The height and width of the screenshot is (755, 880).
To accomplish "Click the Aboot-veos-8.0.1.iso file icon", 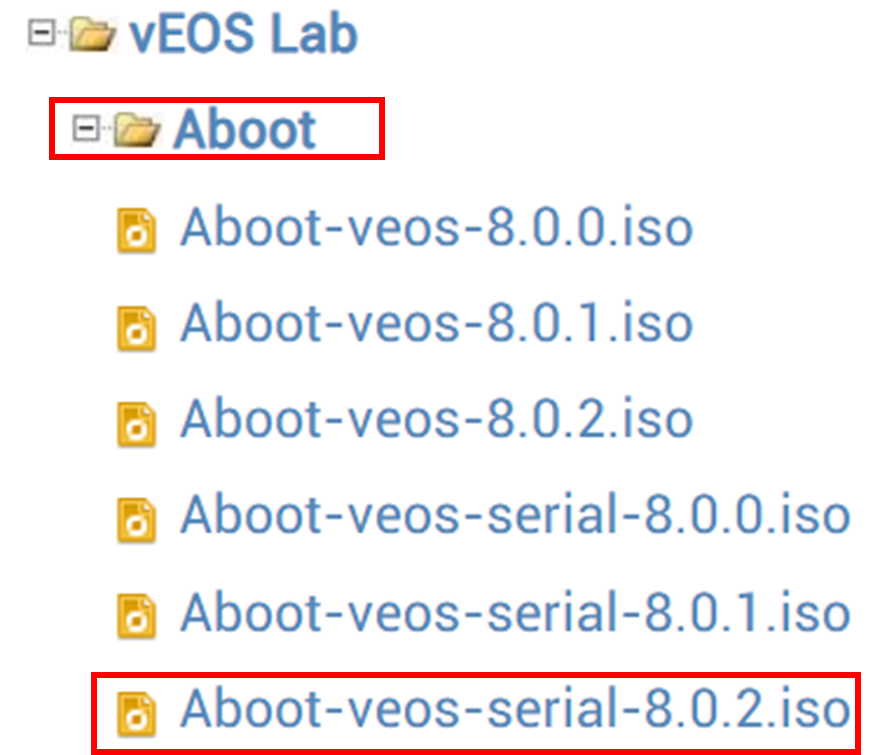I will pos(136,328).
